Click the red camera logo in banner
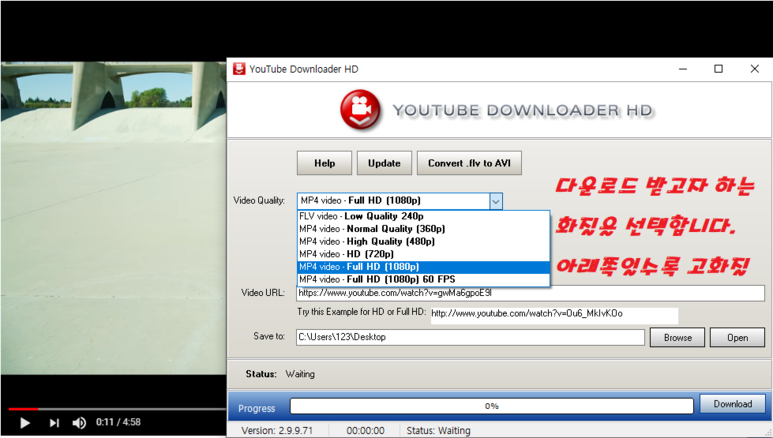 pyautogui.click(x=360, y=110)
